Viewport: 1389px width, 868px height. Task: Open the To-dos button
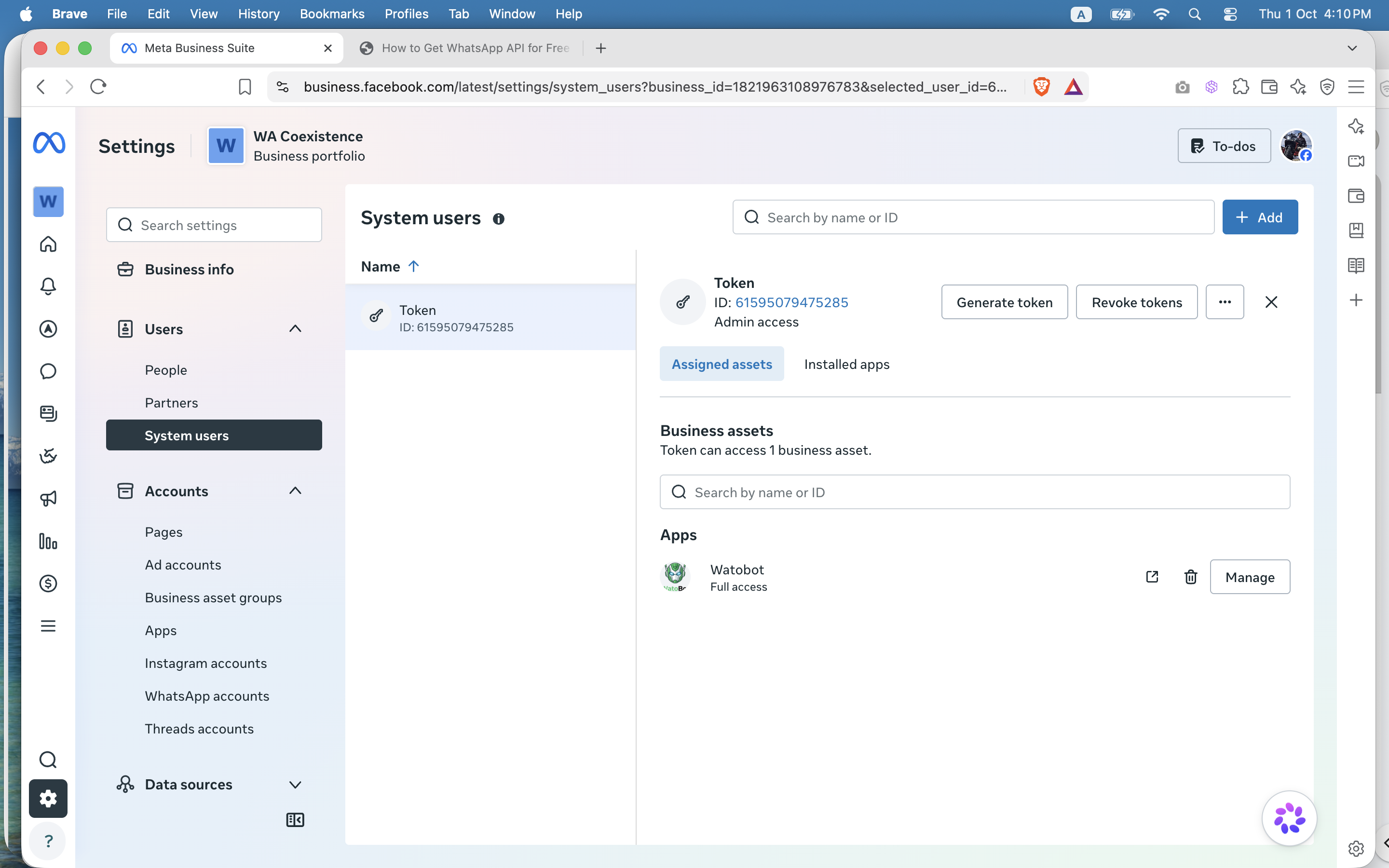pyautogui.click(x=1224, y=146)
